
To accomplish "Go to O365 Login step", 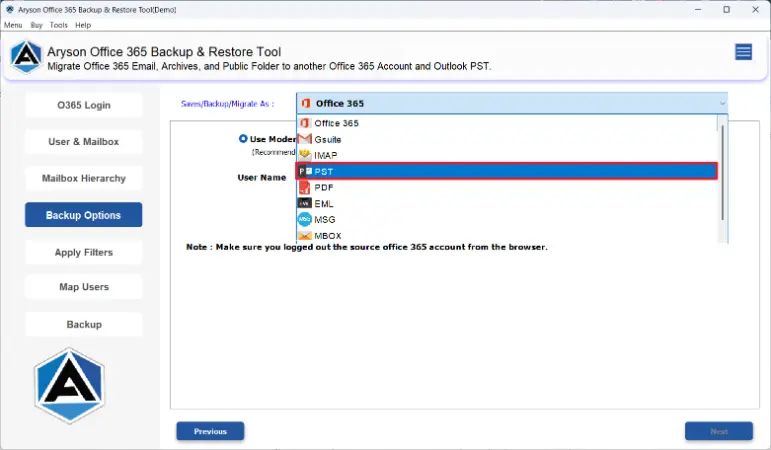I will tap(84, 105).
